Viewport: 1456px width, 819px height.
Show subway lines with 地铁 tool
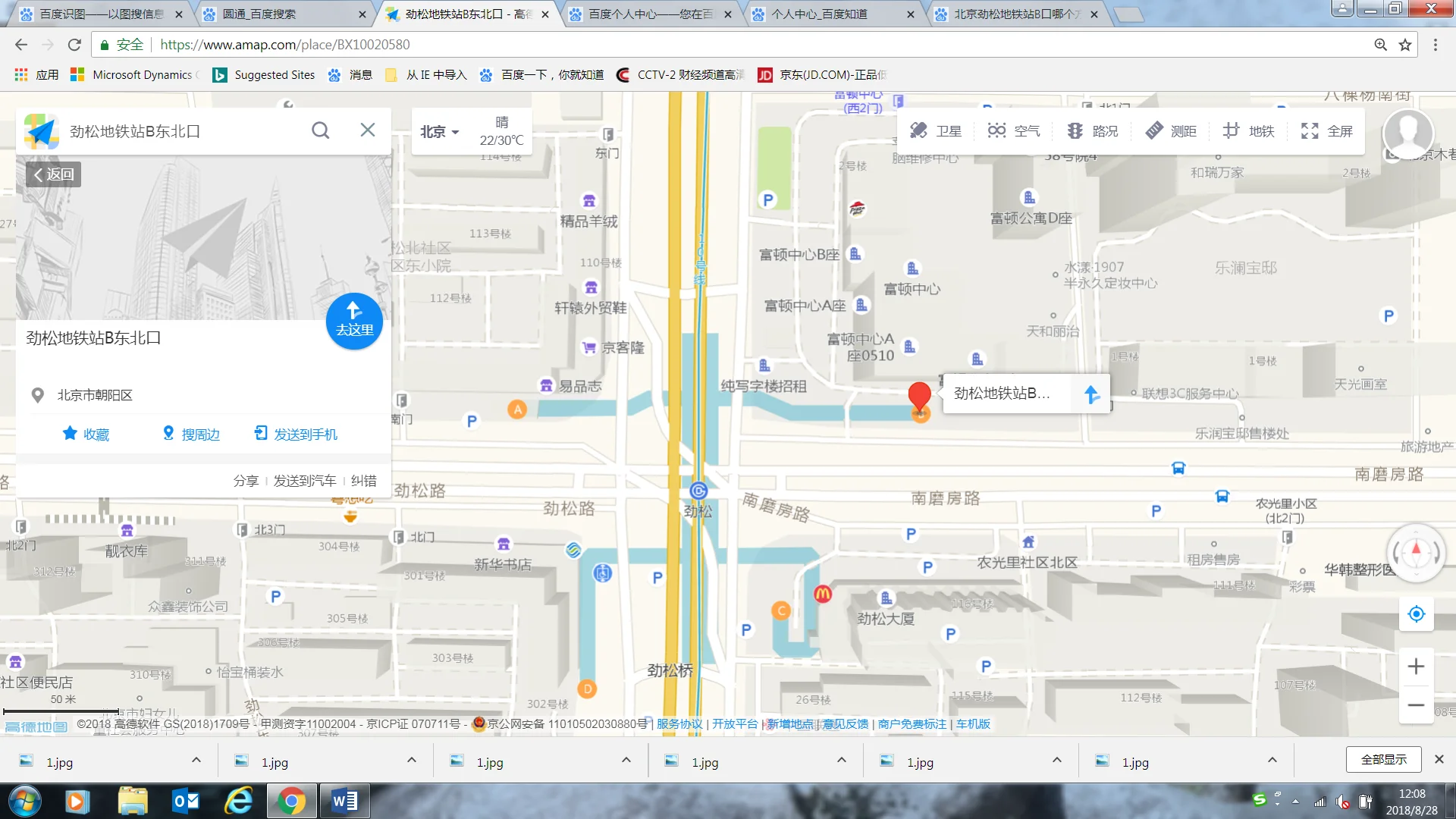tap(1249, 130)
